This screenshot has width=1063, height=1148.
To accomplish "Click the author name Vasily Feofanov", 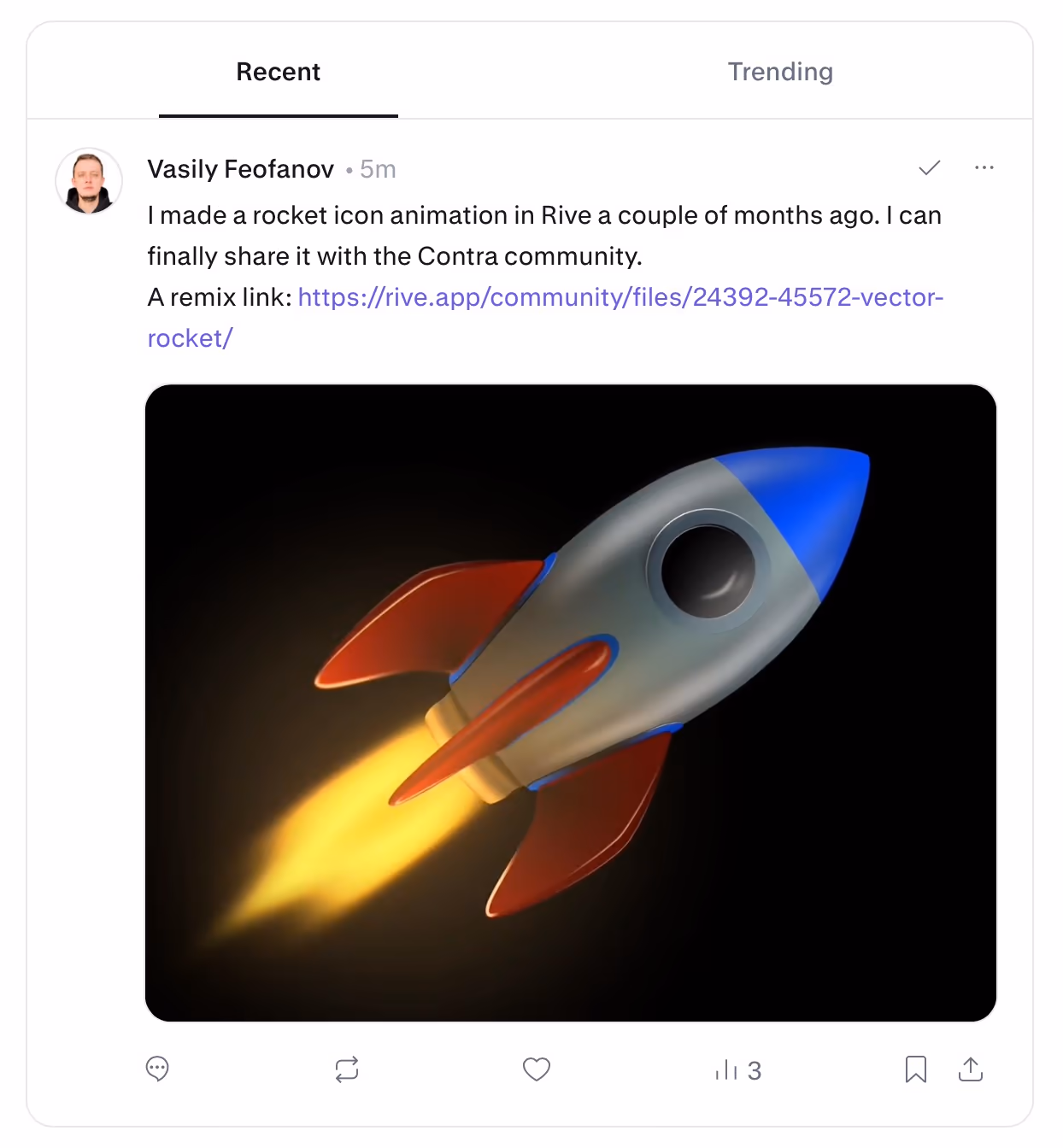I will point(240,169).
